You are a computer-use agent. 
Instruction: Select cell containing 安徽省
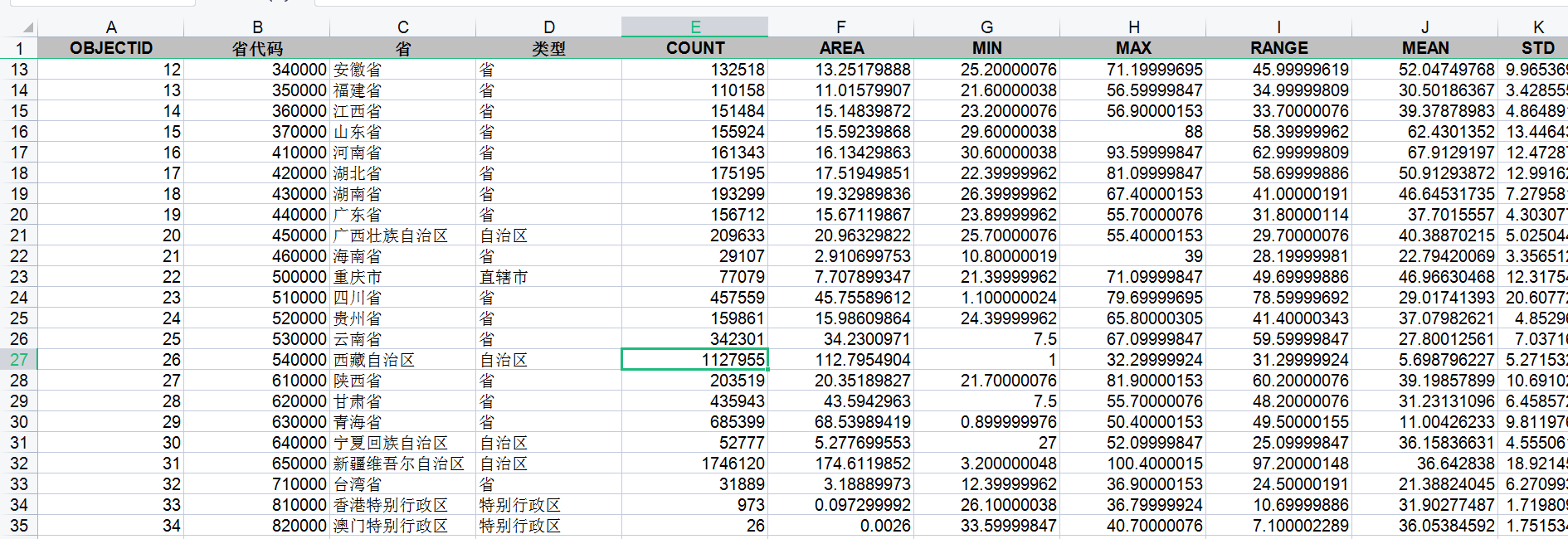[403, 70]
